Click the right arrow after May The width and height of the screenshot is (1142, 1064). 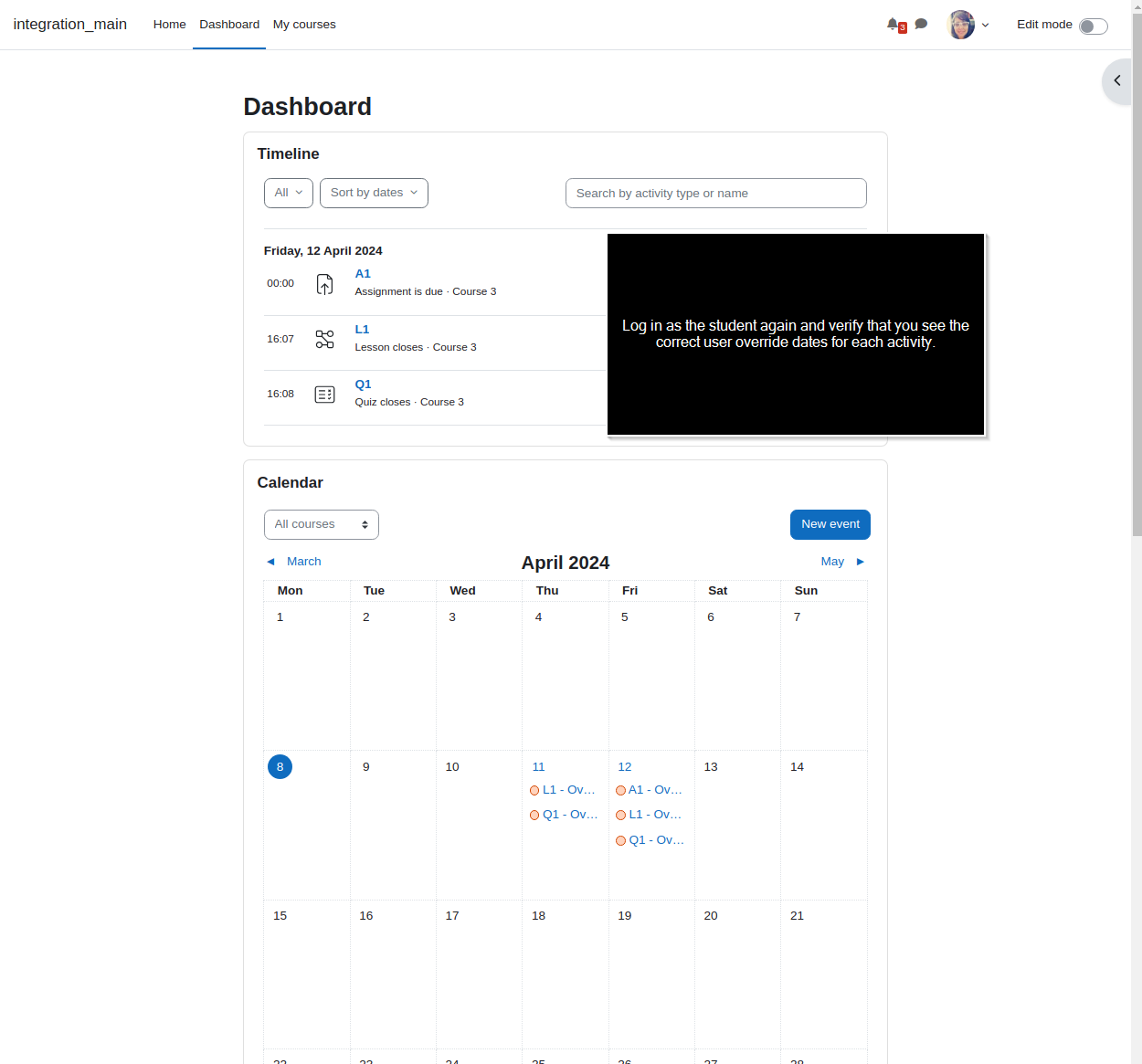[x=860, y=562]
